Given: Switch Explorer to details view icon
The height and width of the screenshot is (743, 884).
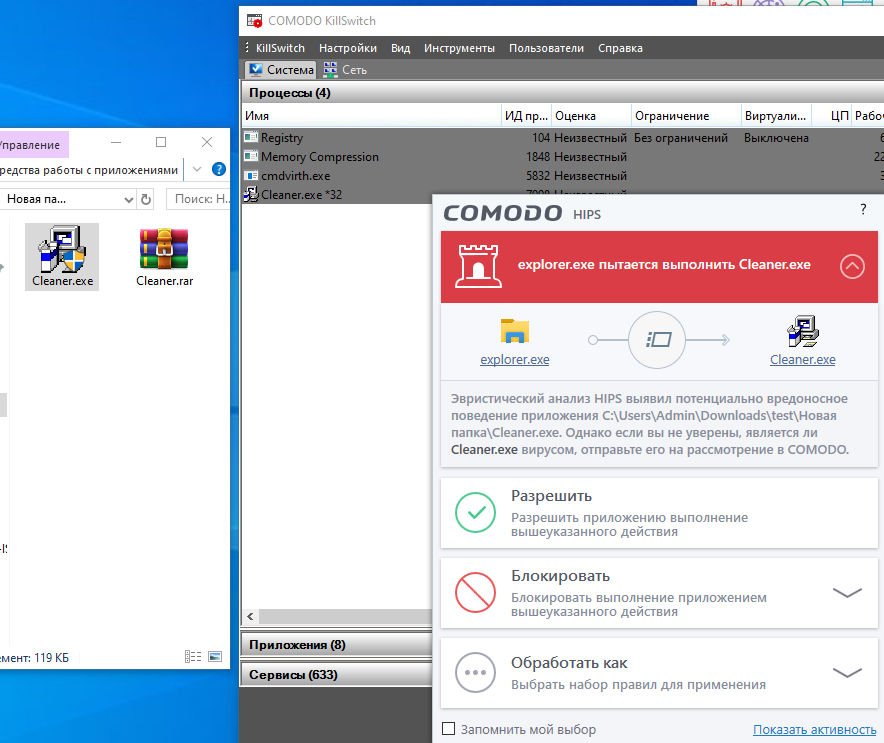Looking at the screenshot, I should click(193, 656).
